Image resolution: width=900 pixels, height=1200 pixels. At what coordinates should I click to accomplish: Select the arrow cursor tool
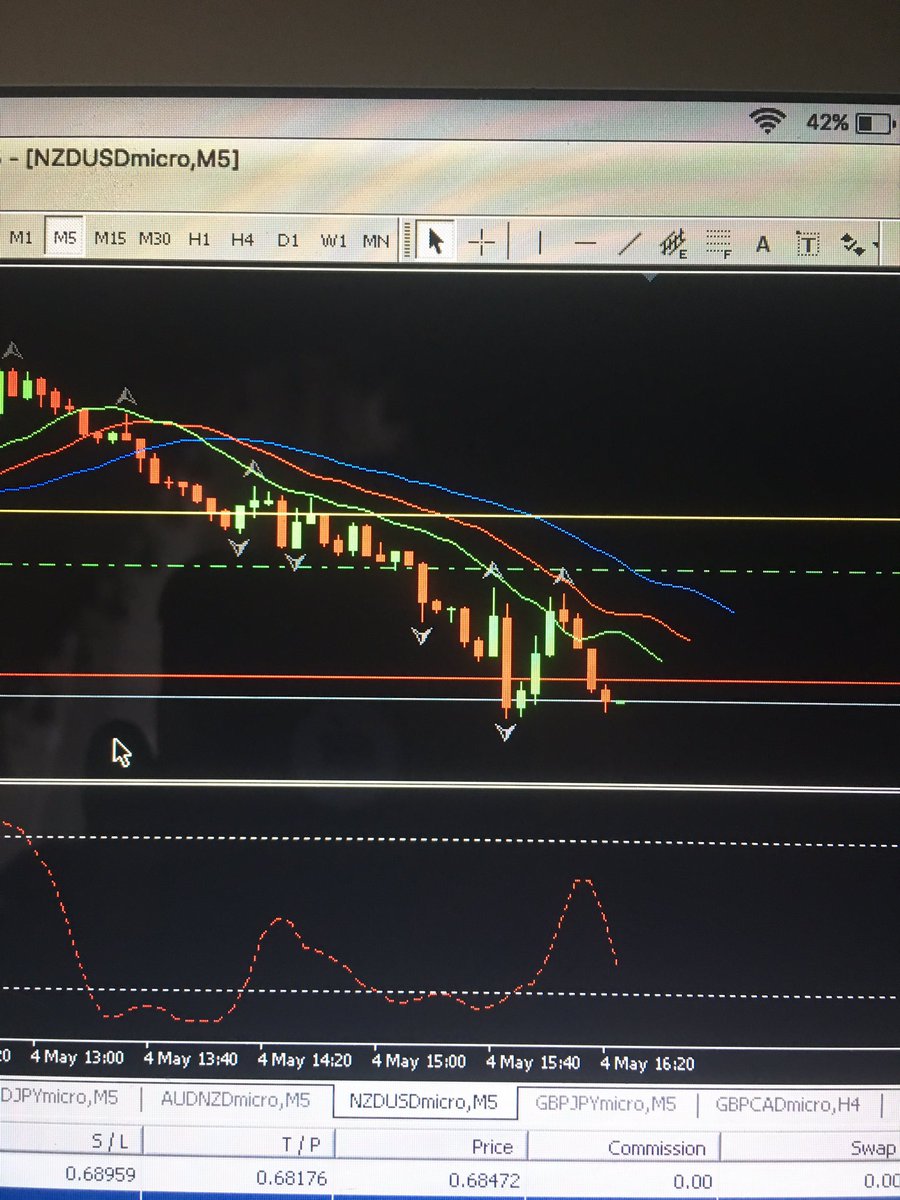435,242
